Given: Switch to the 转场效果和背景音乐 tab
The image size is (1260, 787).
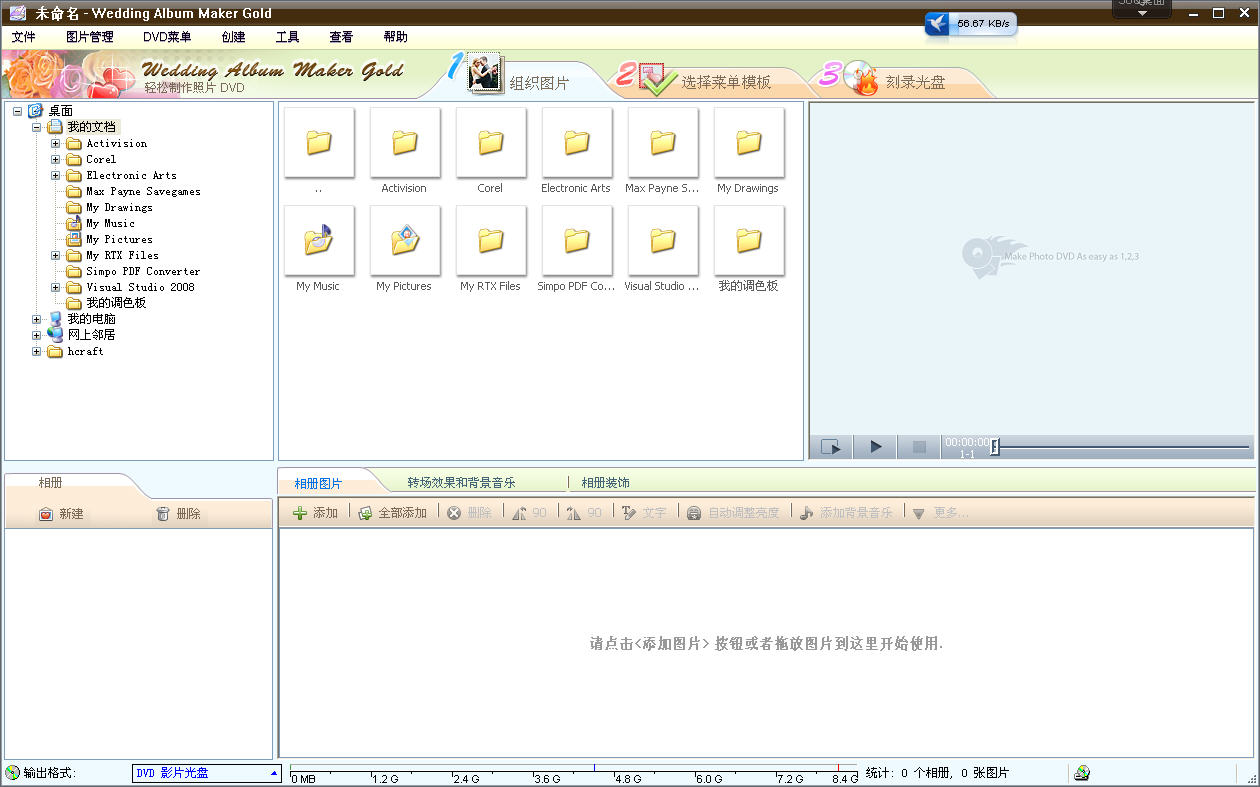Looking at the screenshot, I should coord(461,483).
